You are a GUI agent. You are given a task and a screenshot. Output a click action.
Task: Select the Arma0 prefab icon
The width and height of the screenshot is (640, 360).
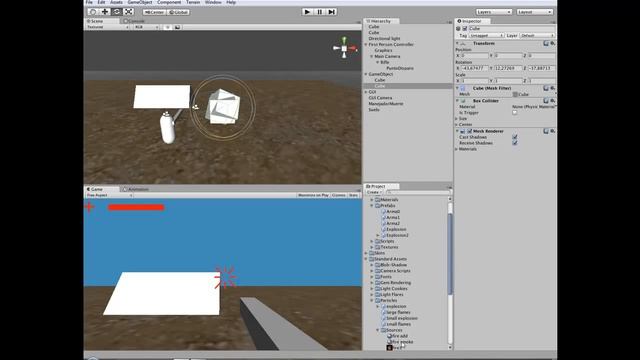383,211
